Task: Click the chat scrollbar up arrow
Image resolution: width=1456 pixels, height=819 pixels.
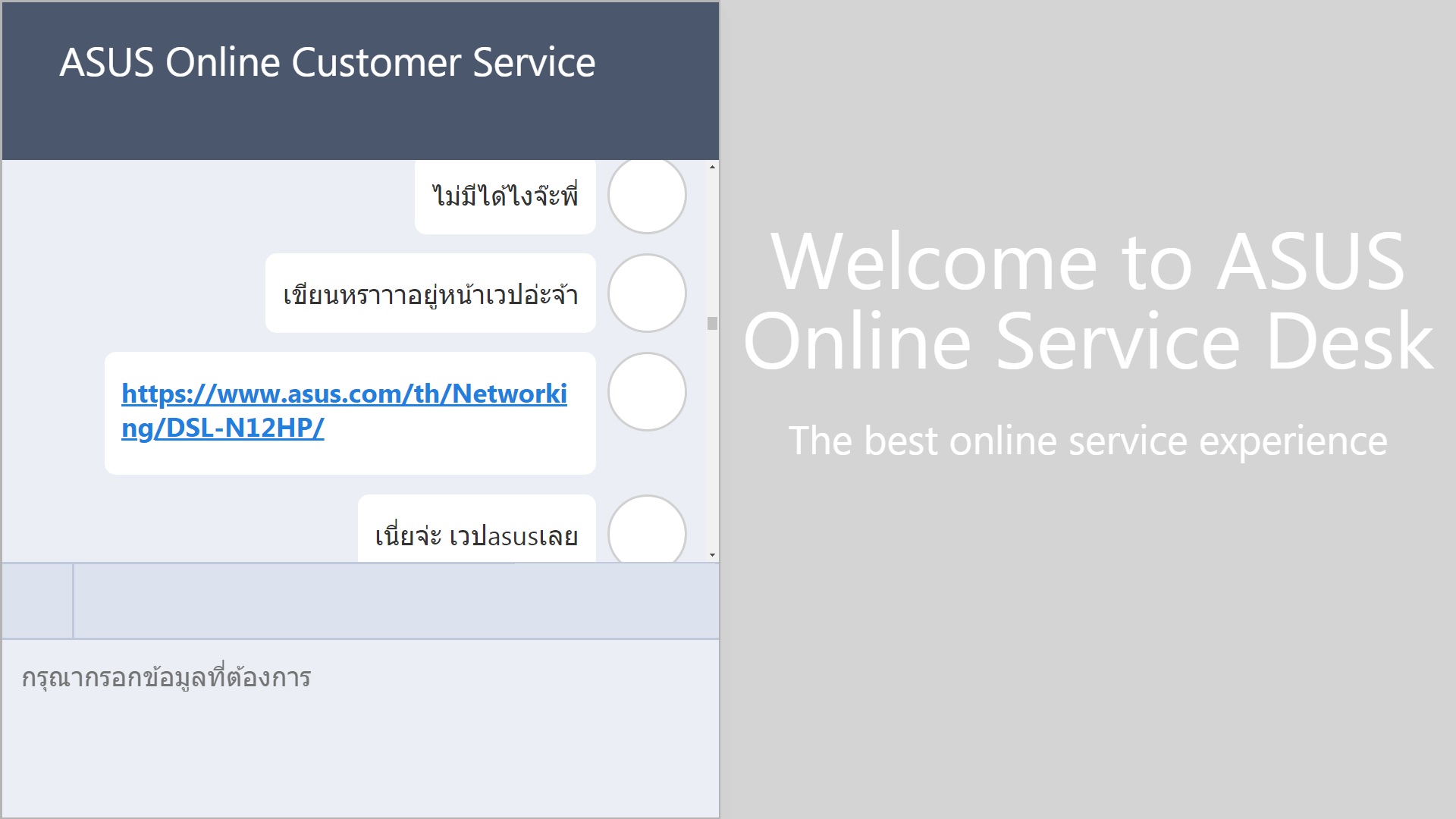Action: (712, 167)
